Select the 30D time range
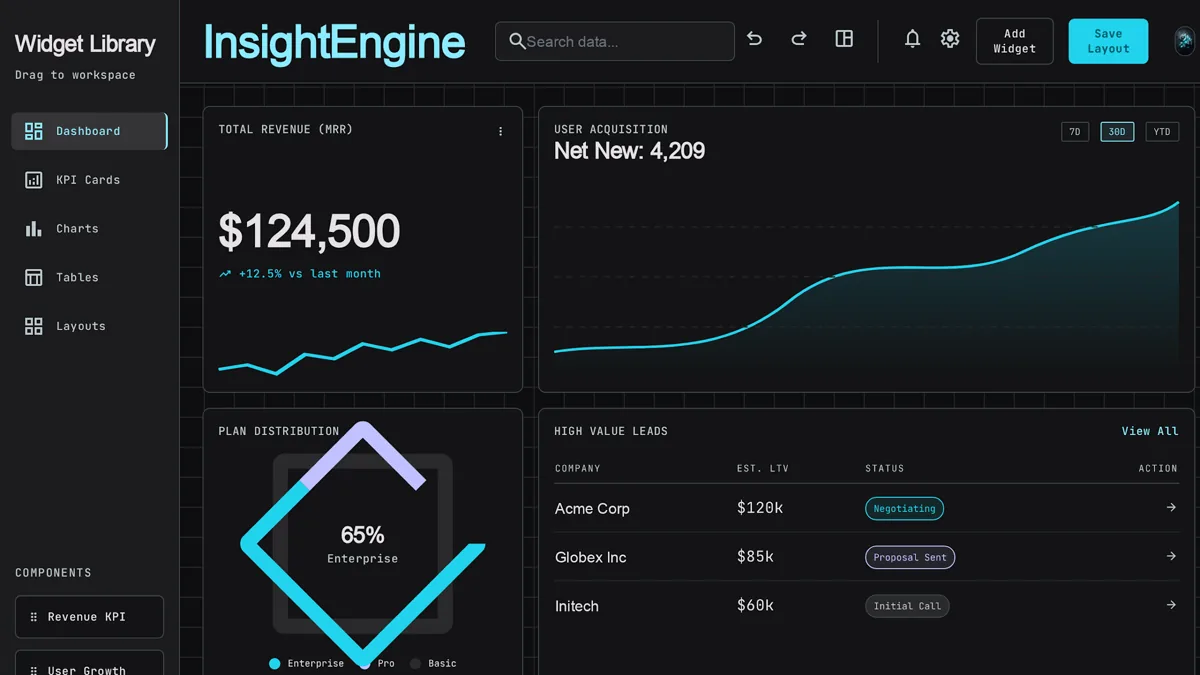Image resolution: width=1200 pixels, height=675 pixels. tap(1117, 132)
